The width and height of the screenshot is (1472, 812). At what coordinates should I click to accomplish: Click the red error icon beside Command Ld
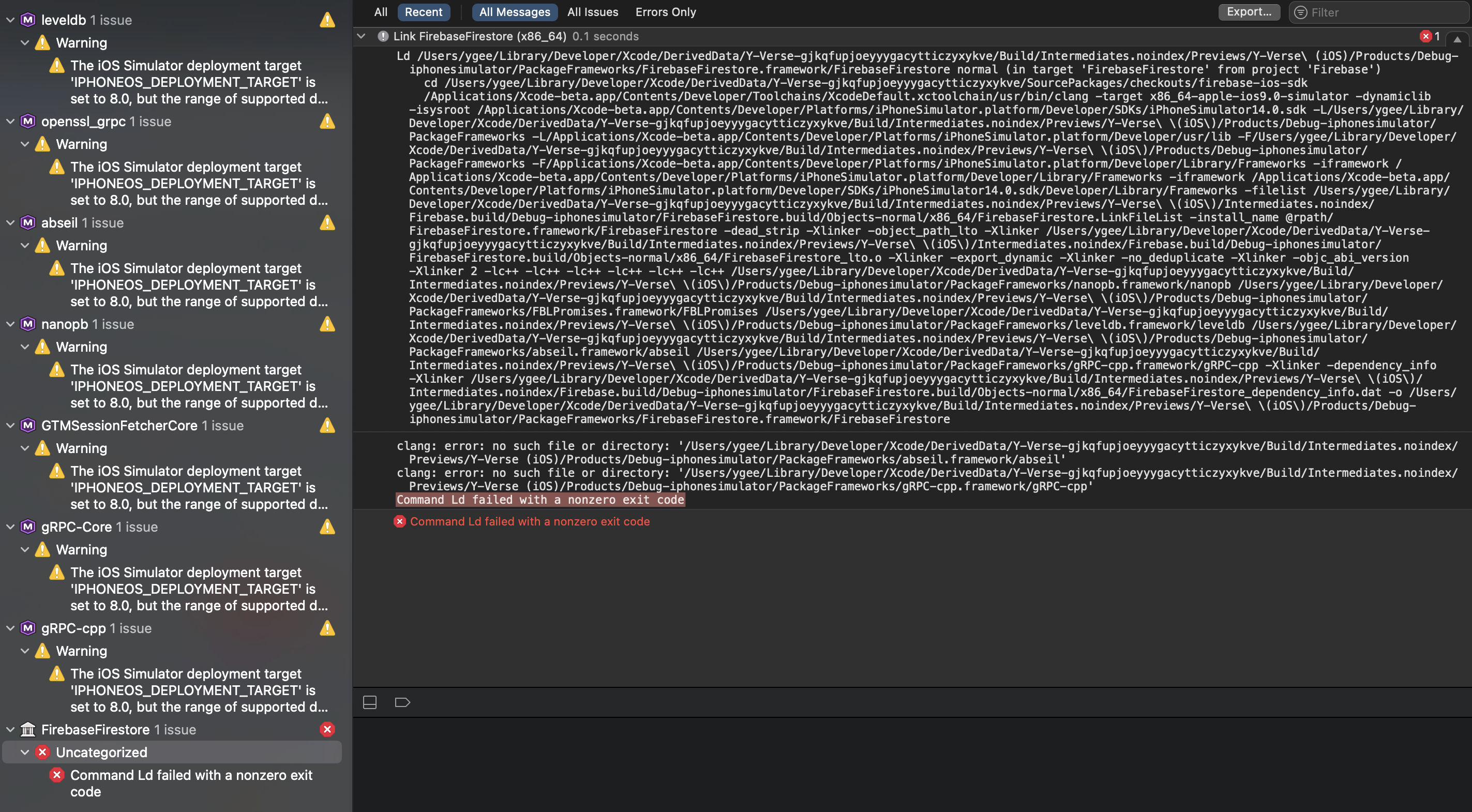click(x=399, y=521)
